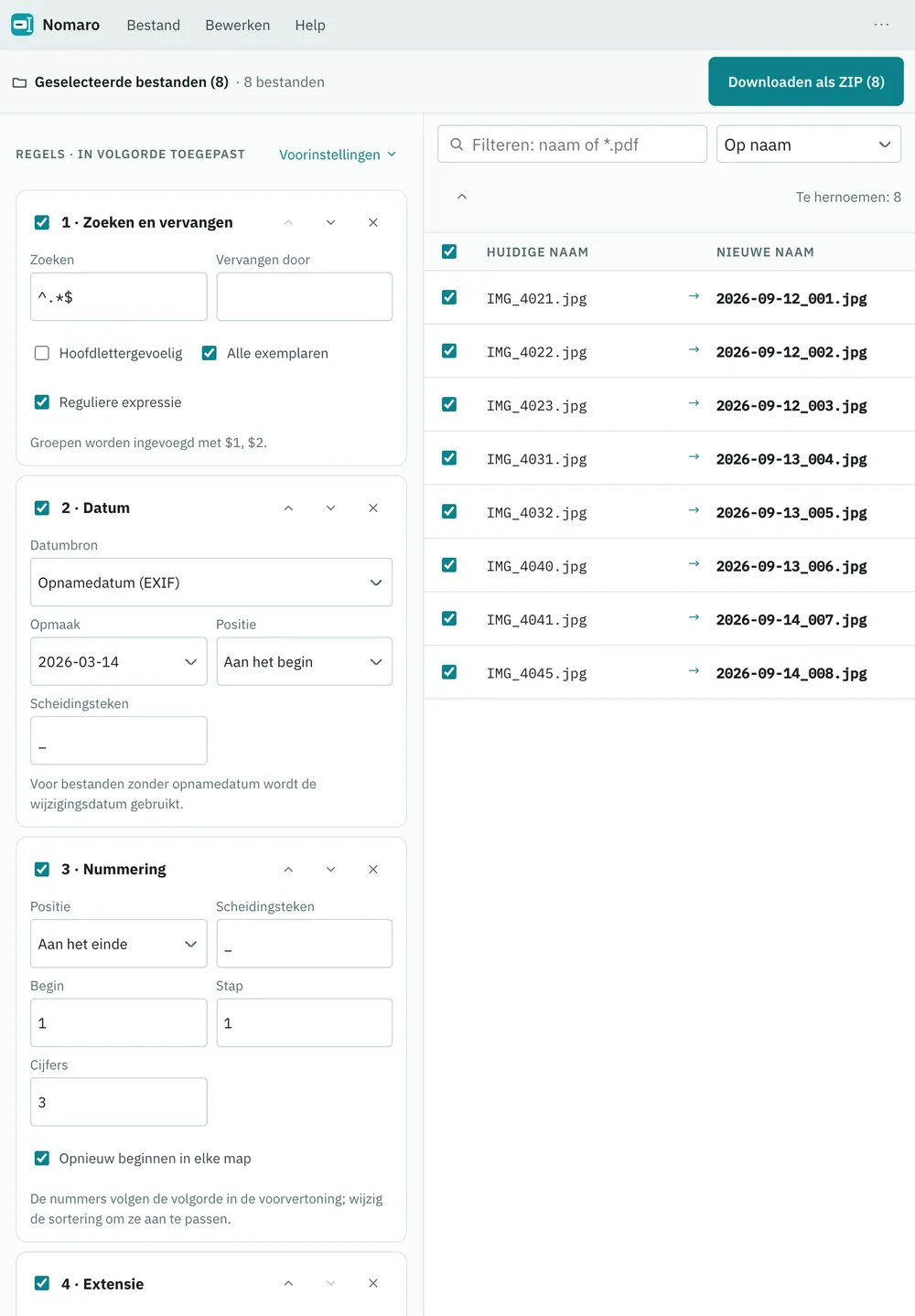Open the Bestand menu
The height and width of the screenshot is (1316, 915).
[x=154, y=25]
